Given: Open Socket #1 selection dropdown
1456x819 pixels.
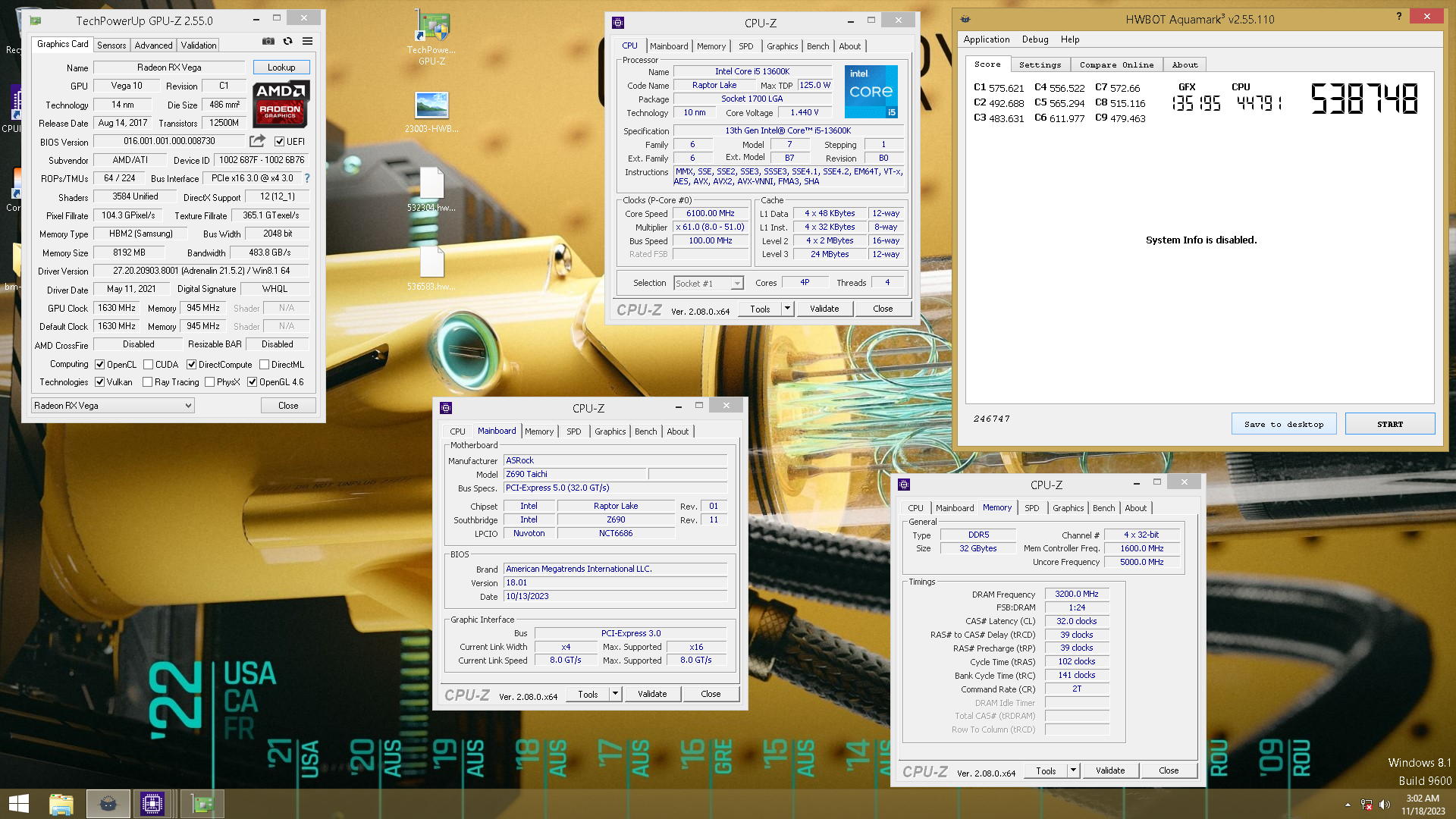Looking at the screenshot, I should click(708, 283).
